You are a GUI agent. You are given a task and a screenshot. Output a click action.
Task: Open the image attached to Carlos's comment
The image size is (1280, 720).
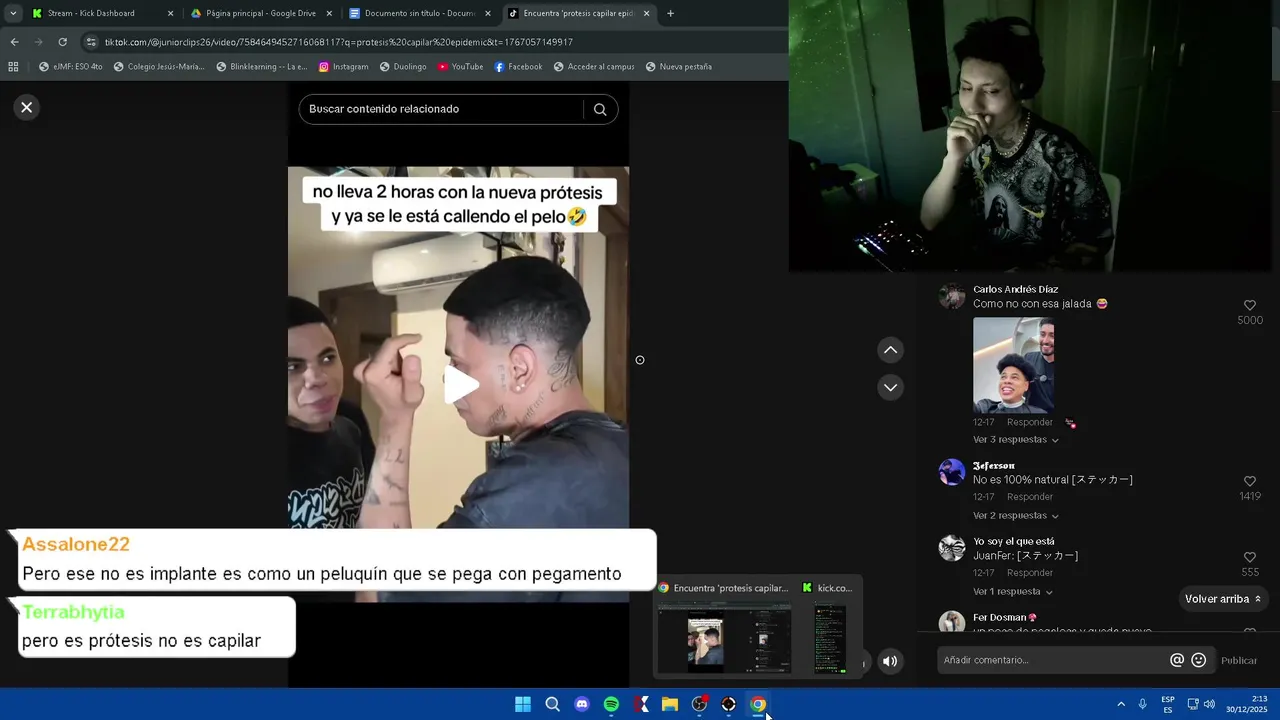(x=1013, y=365)
